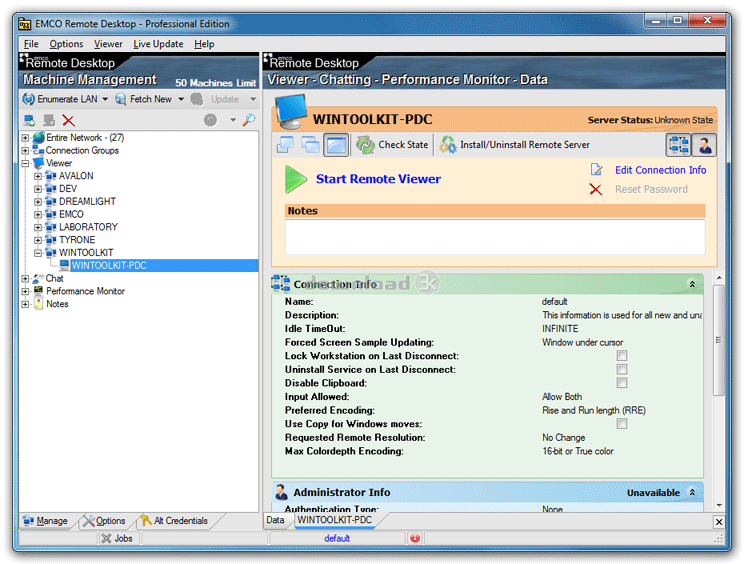The width and height of the screenshot is (744, 564).
Task: Toggle the administrator info view icon
Action: [x=704, y=145]
